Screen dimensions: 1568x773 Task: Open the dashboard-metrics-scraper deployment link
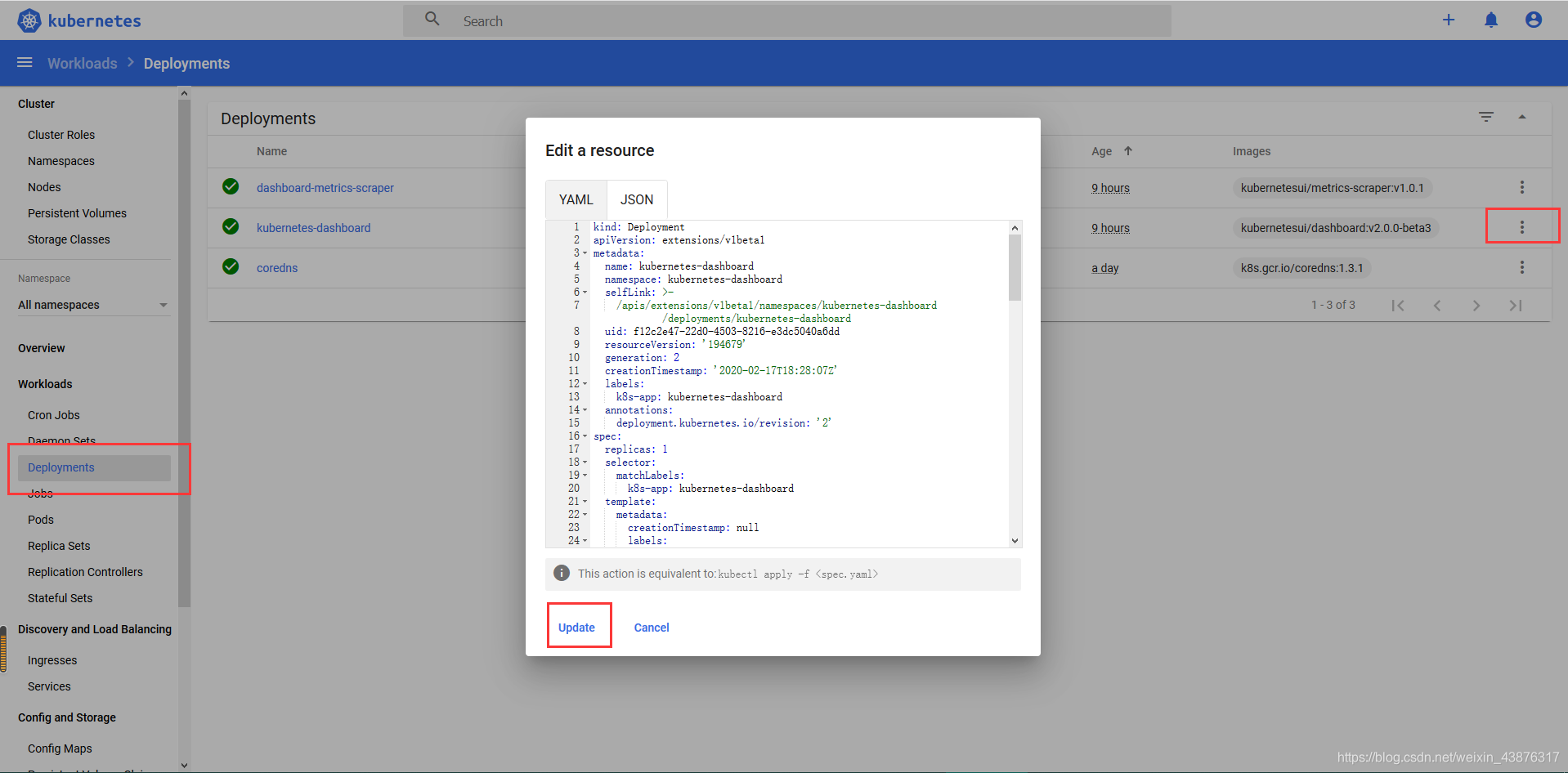pos(325,188)
